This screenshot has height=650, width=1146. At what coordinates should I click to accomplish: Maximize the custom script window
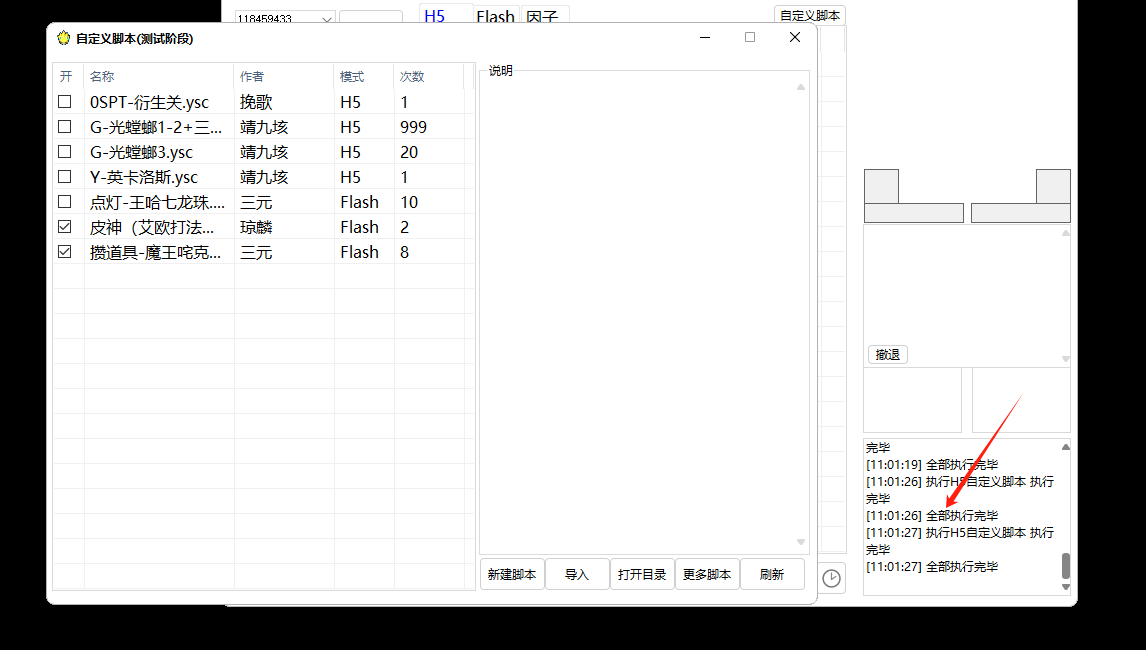tap(750, 38)
